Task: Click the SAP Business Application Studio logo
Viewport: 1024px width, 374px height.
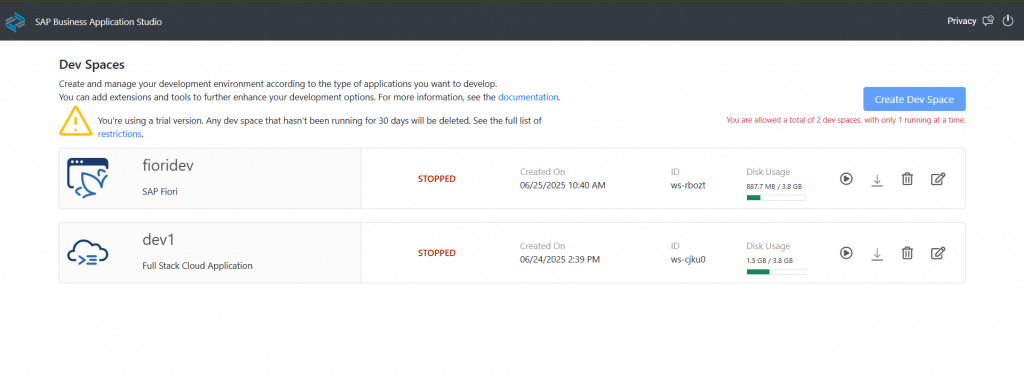Action: 15,22
